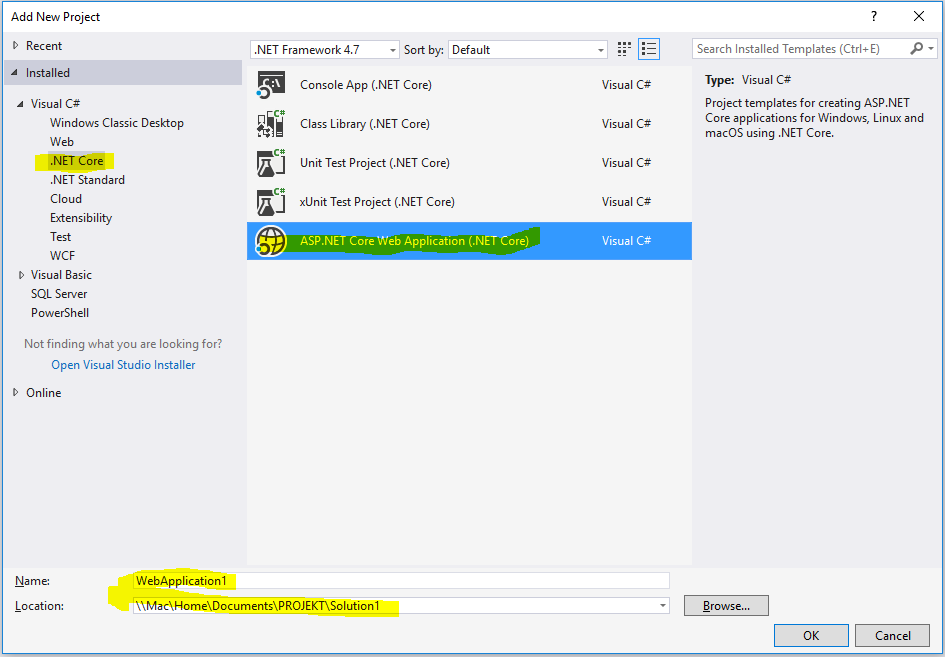Viewport: 945px width, 657px height.
Task: Click the Cancel button
Action: tap(893, 635)
